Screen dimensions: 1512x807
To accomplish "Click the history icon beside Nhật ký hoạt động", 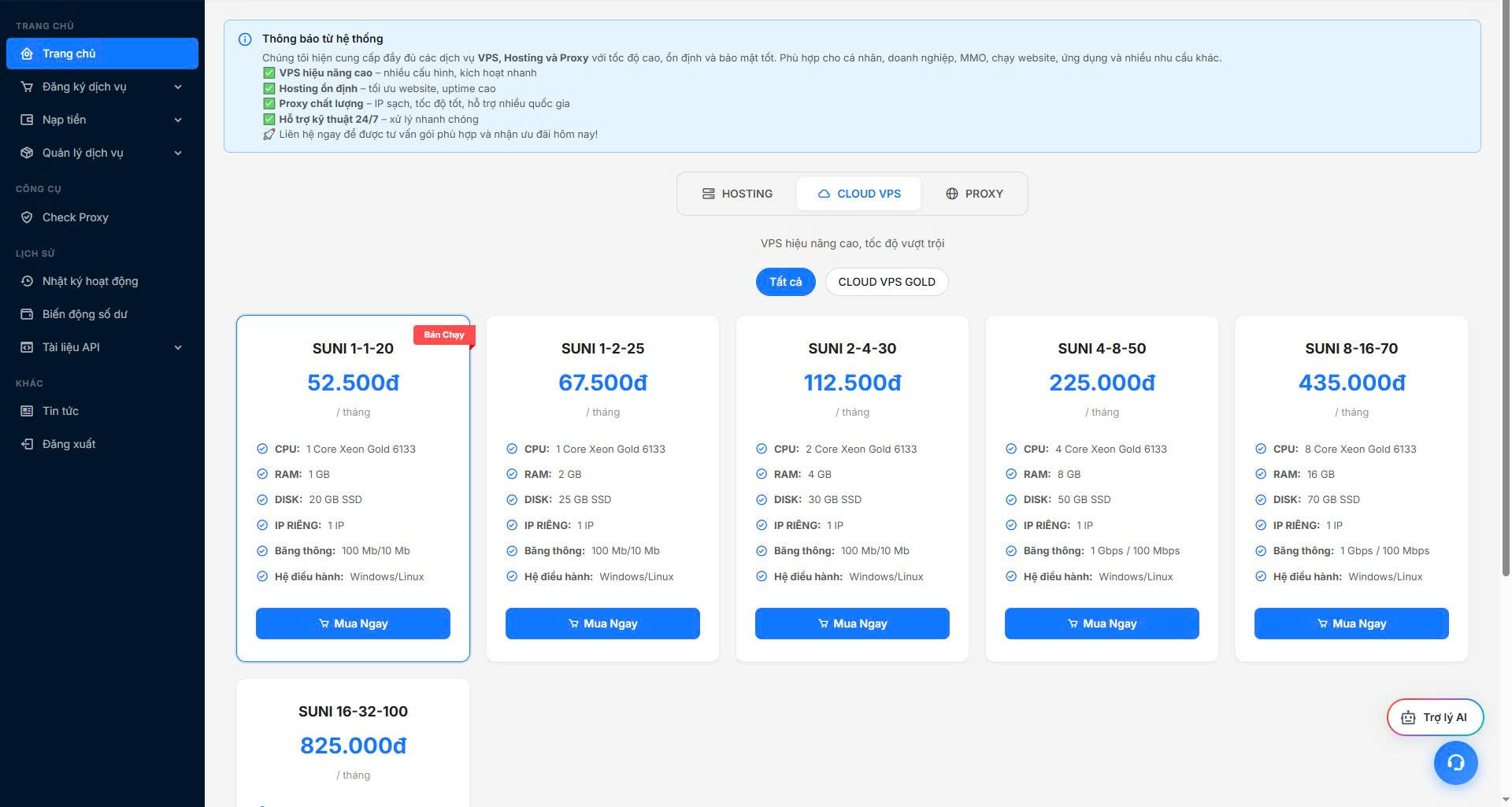I will tap(27, 281).
